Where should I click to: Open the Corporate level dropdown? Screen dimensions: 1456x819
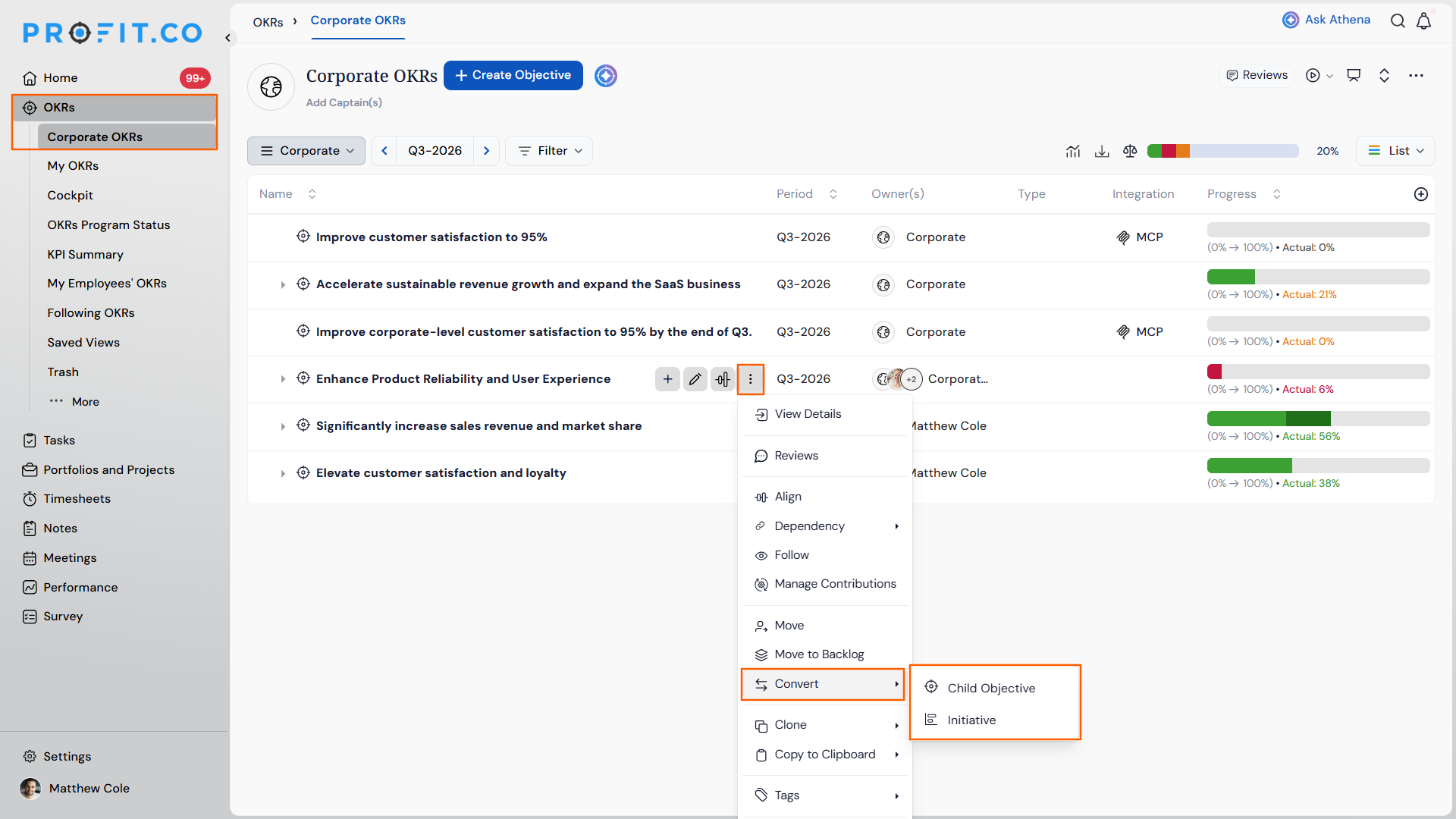[306, 151]
